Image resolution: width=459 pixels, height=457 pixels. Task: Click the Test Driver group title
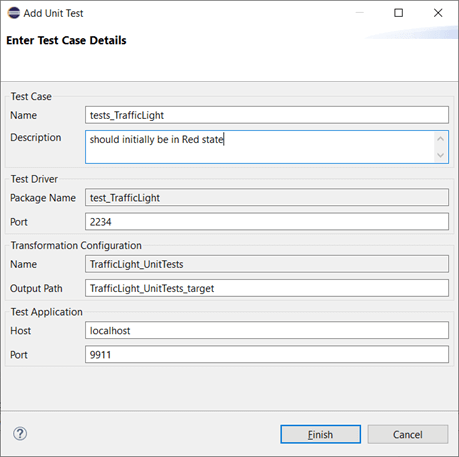[x=34, y=179]
